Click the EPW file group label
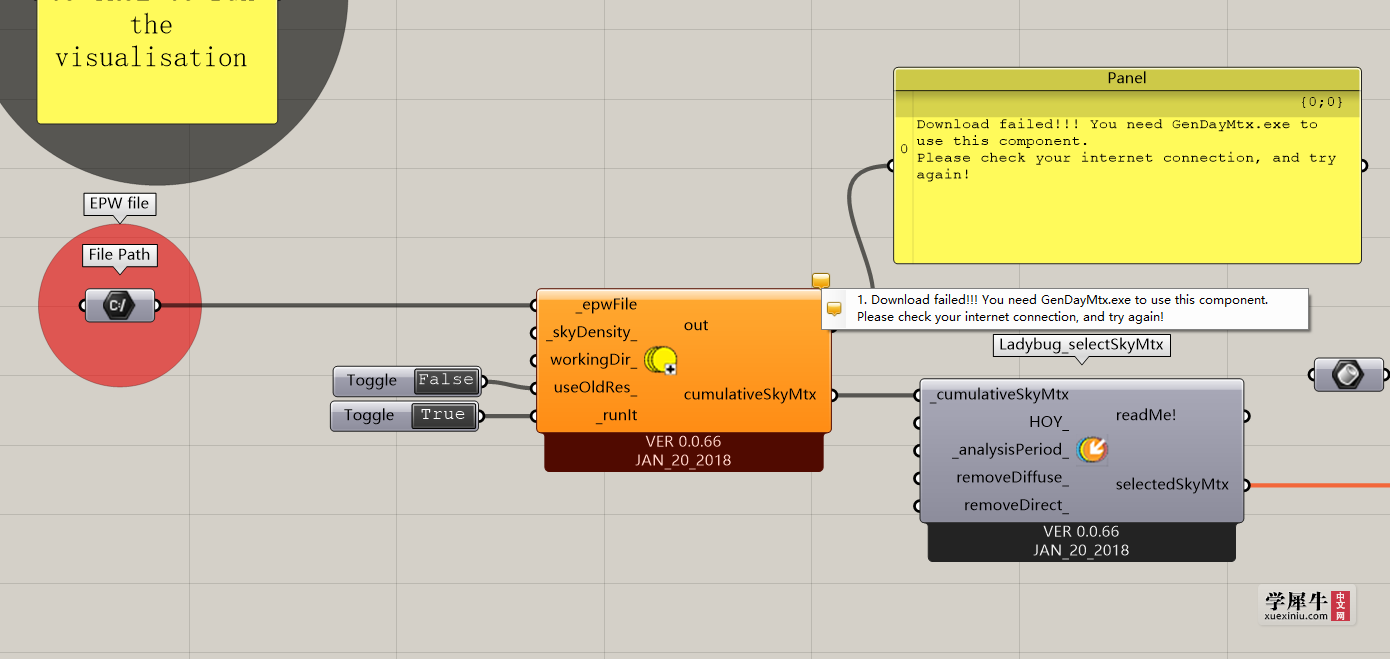The image size is (1390, 659). (119, 203)
